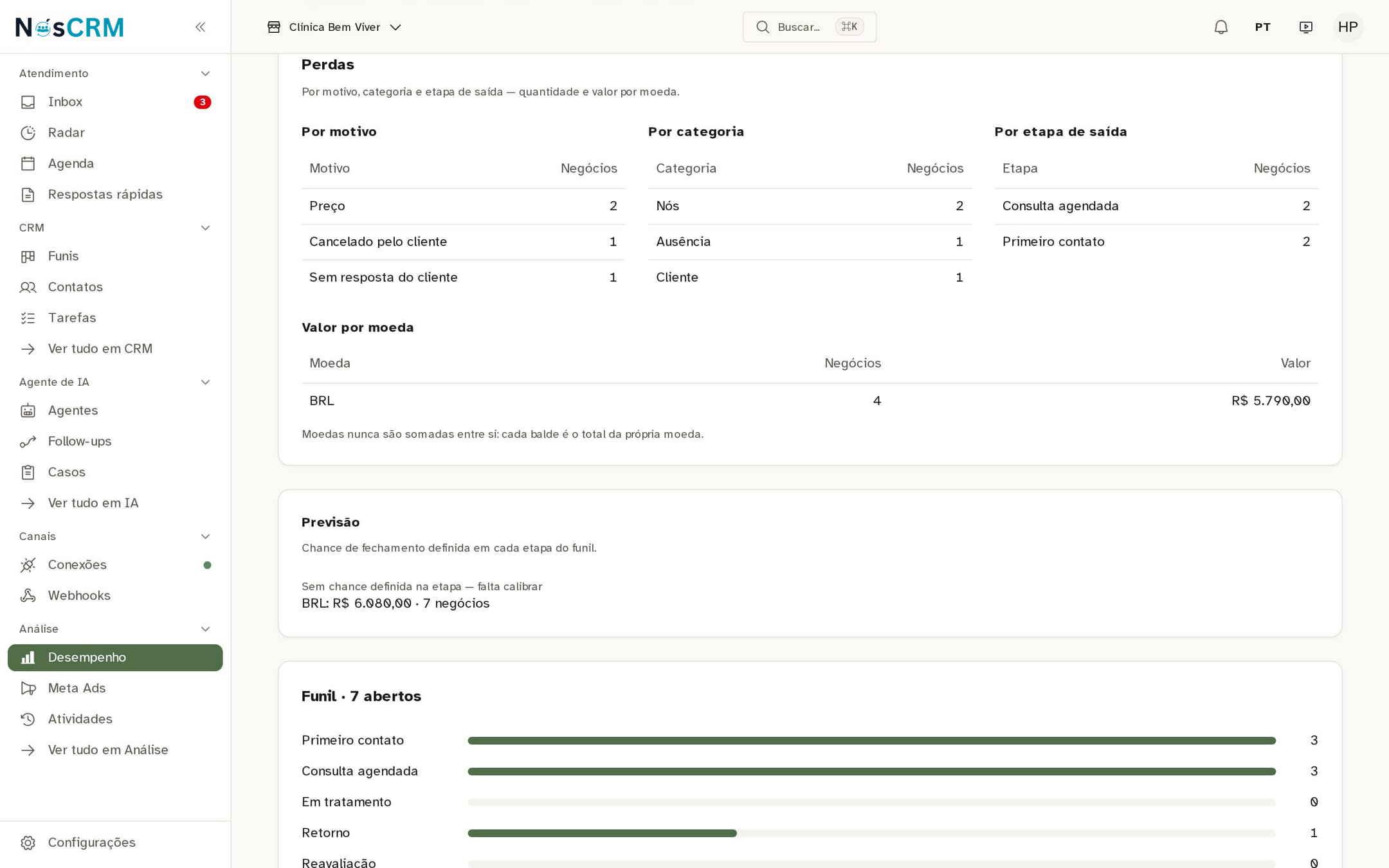Collapse the sidebar with double-chevron icon
The image size is (1389, 868).
coord(200,27)
